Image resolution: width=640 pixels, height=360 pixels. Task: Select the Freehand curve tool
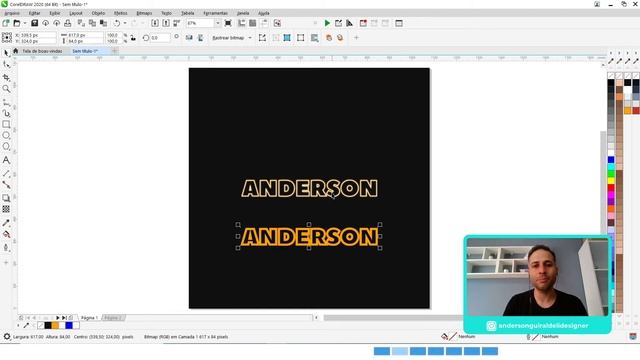click(6, 102)
